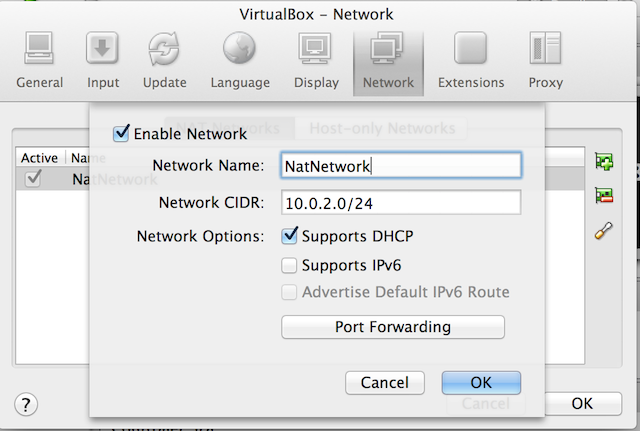This screenshot has width=640, height=431.
Task: Open the Proxy preferences icon
Action: pos(545,48)
